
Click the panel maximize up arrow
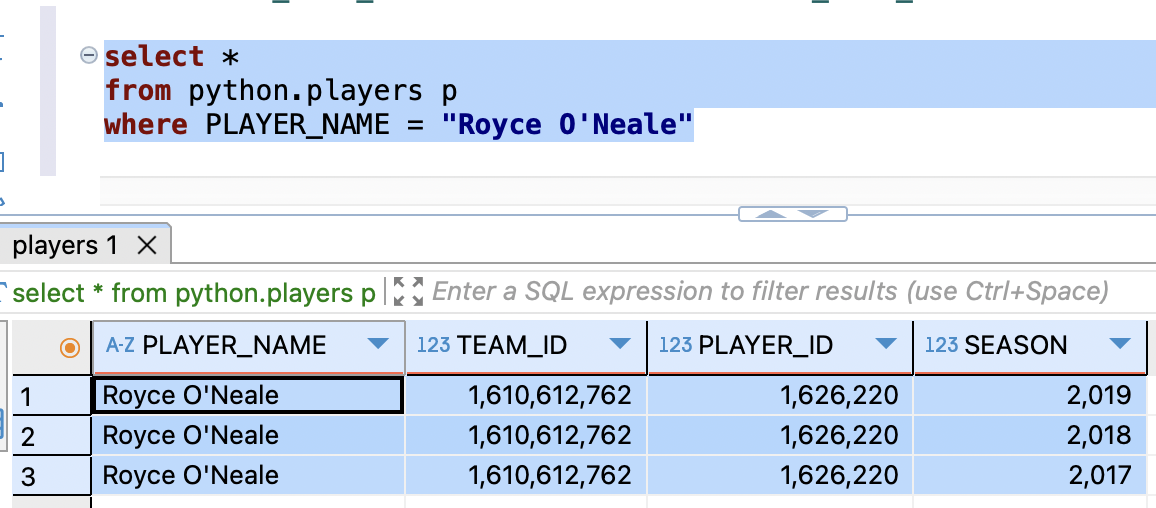[x=771, y=214]
